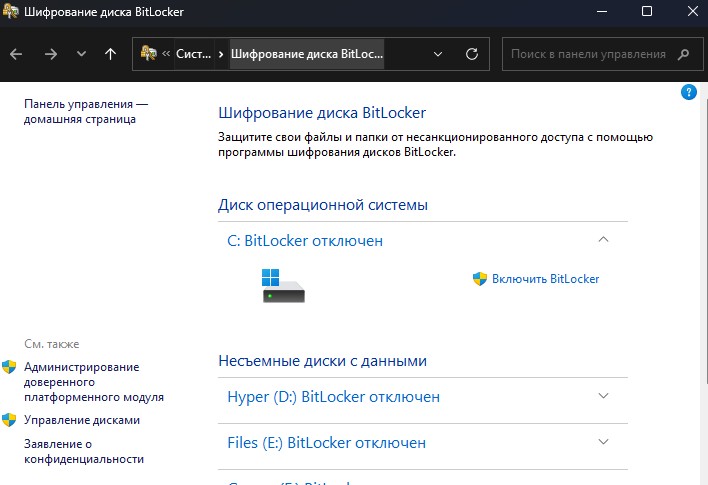Go back with the left arrow button

pos(16,54)
